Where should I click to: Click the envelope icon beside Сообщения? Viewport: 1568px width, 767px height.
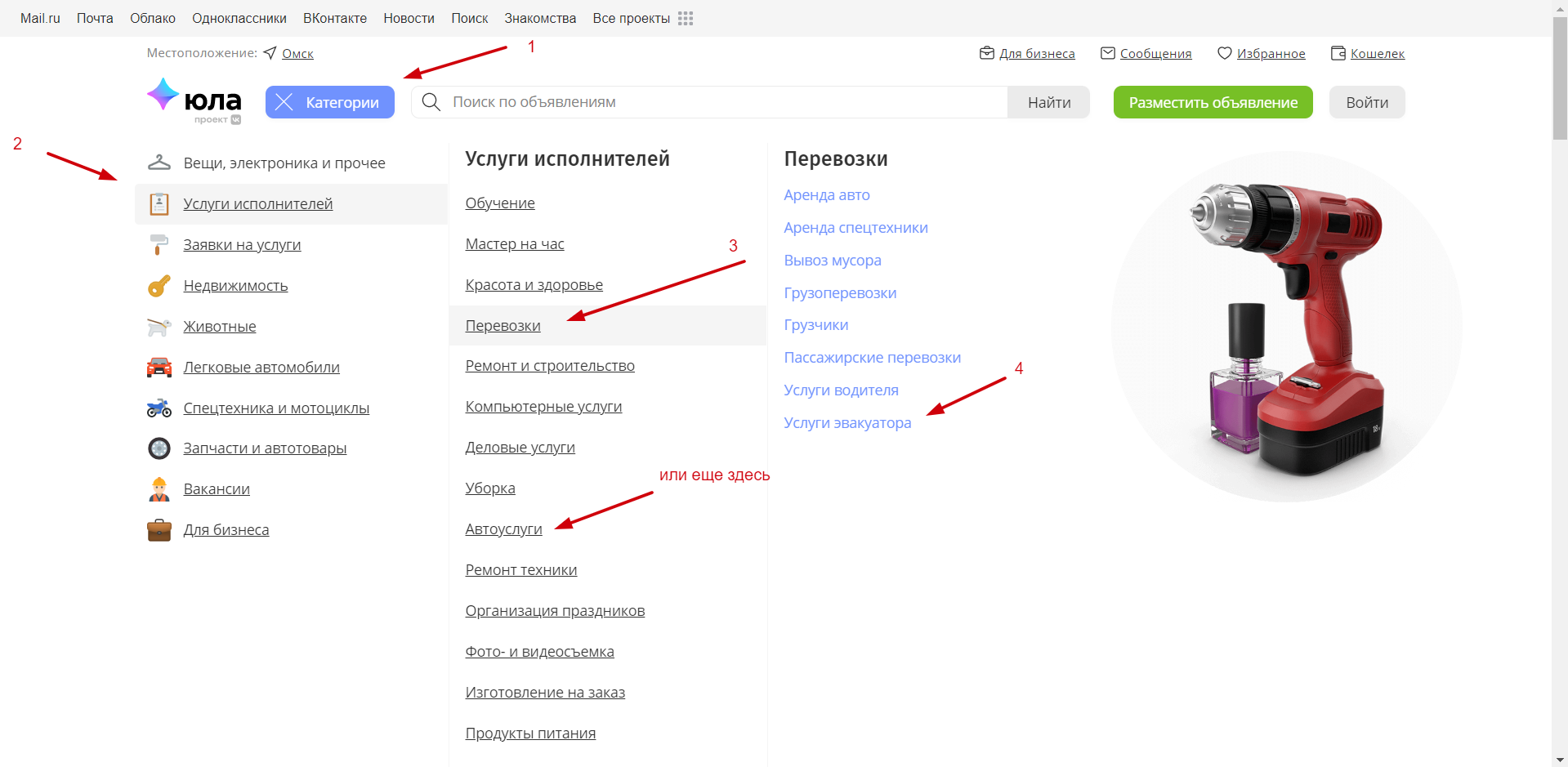[1108, 53]
